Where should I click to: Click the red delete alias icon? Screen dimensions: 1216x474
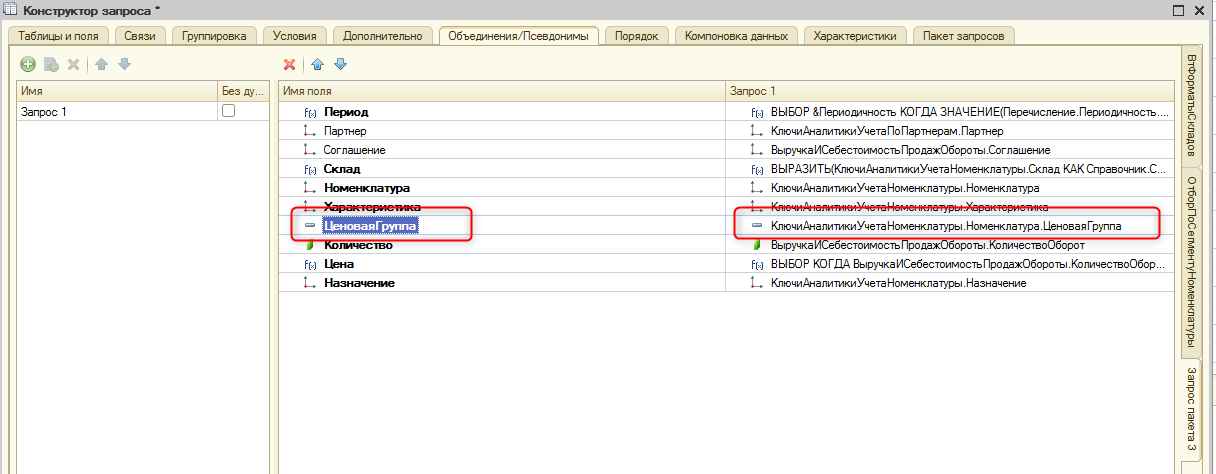(290, 64)
